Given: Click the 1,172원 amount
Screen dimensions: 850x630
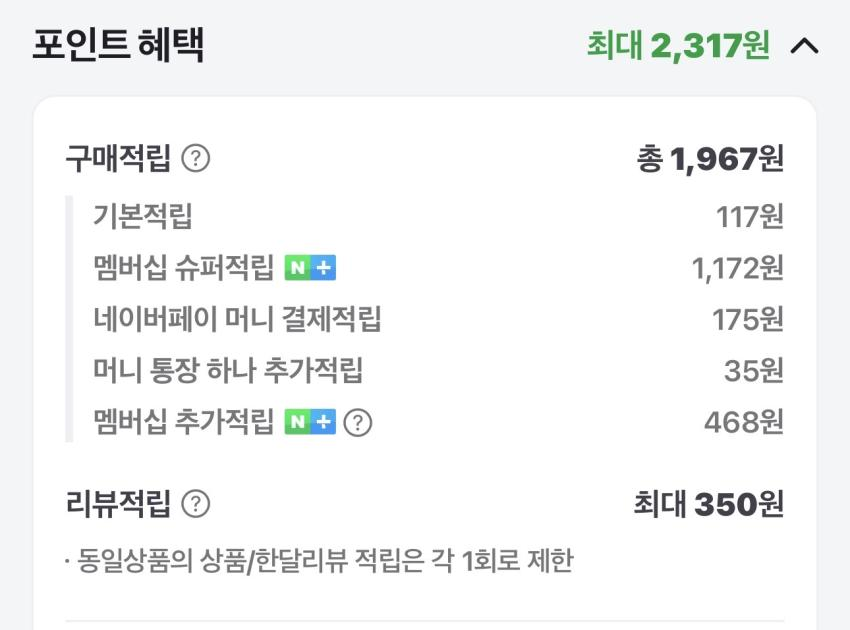Looking at the screenshot, I should tap(737, 268).
